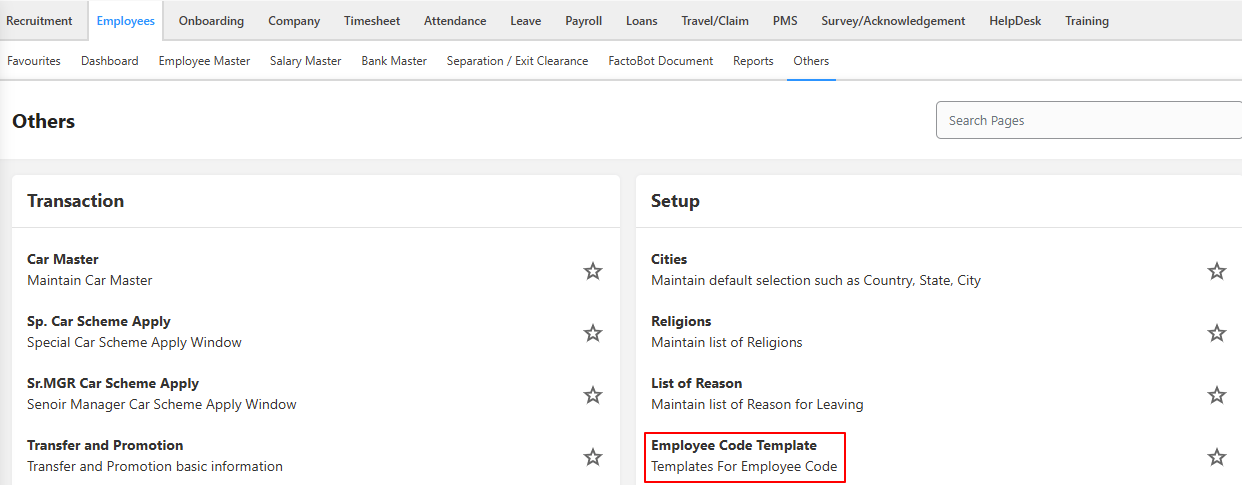
Task: Star the Transfer and Promotion entry
Action: point(593,457)
